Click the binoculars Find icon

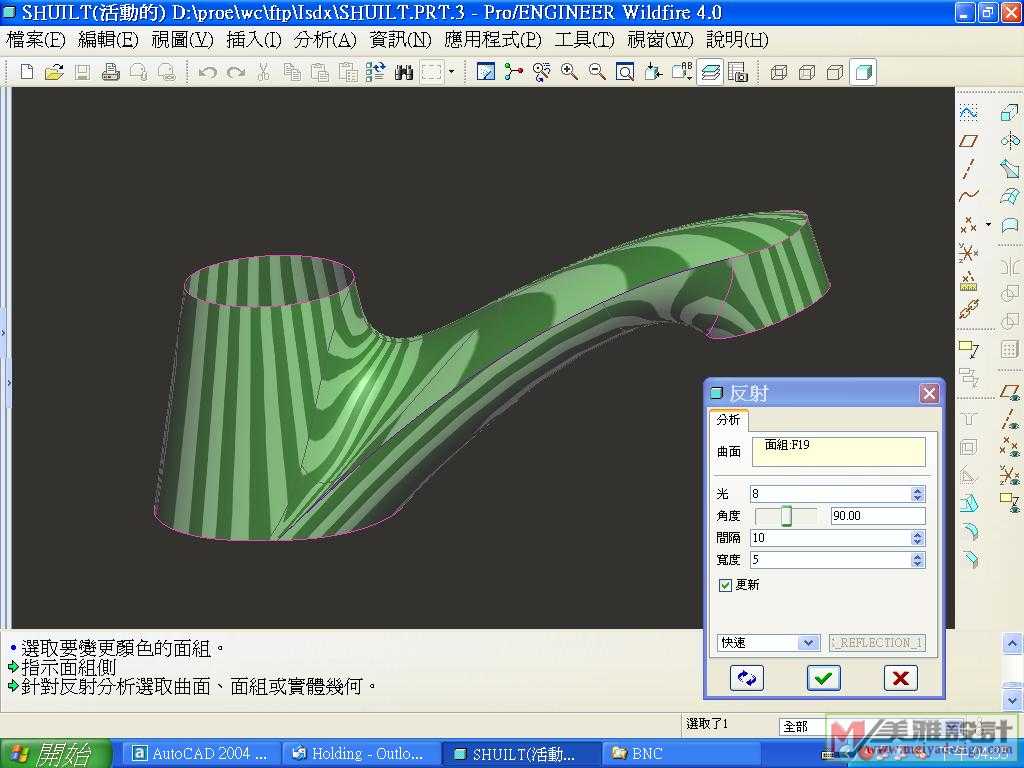click(404, 72)
